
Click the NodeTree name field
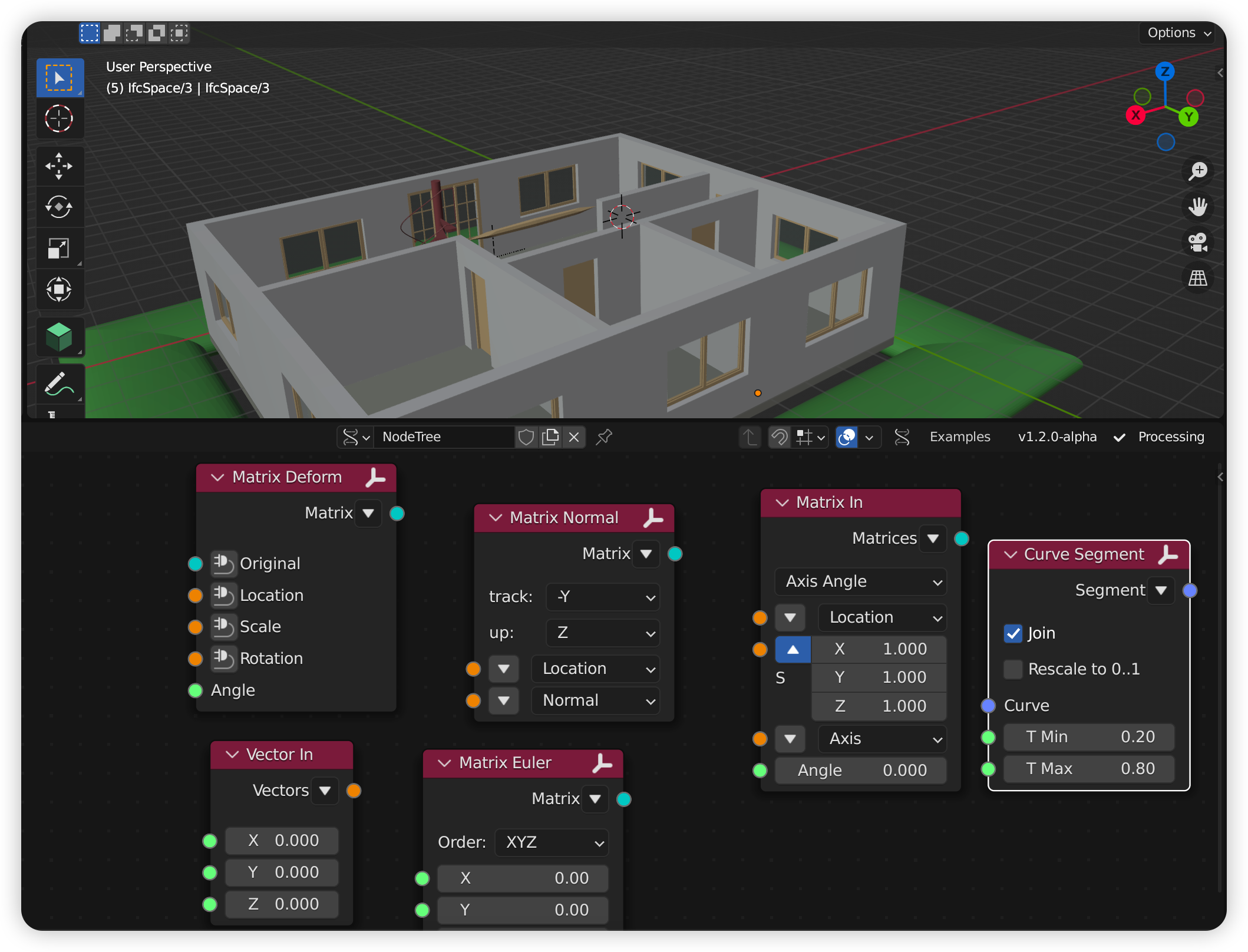tap(443, 437)
